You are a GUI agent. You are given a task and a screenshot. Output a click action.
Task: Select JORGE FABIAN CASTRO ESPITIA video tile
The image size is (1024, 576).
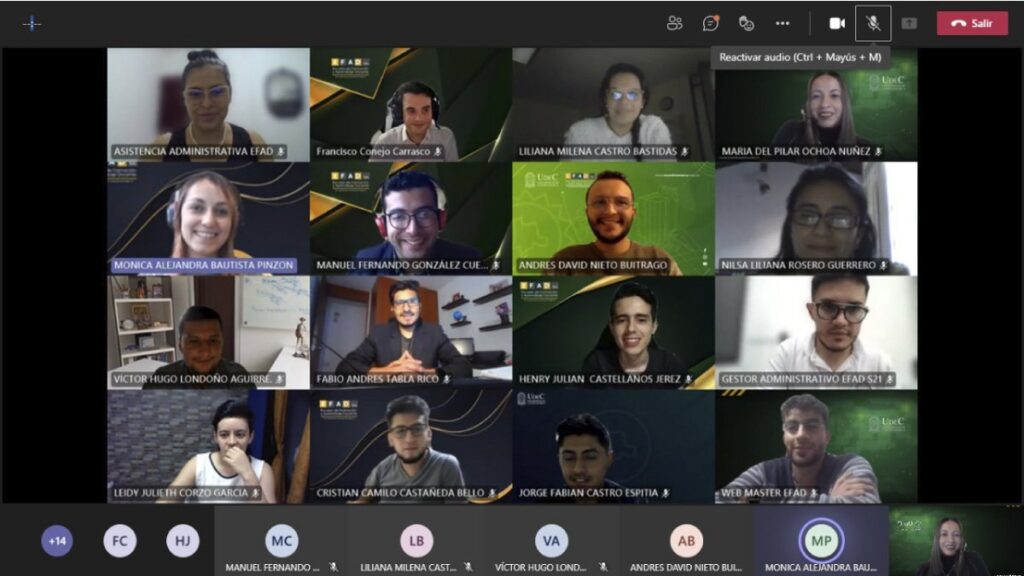click(x=613, y=447)
